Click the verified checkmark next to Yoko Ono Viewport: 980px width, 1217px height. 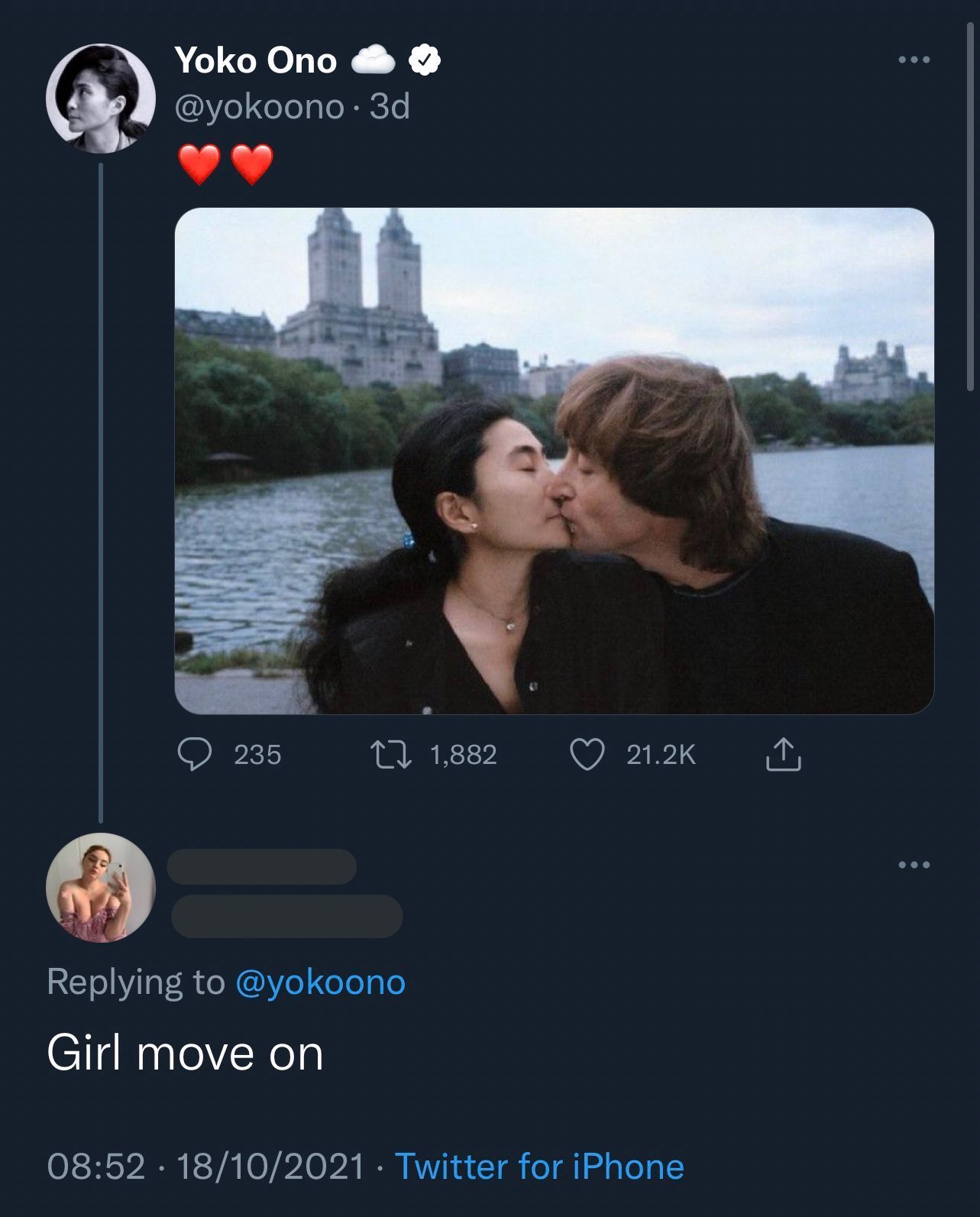(x=423, y=61)
